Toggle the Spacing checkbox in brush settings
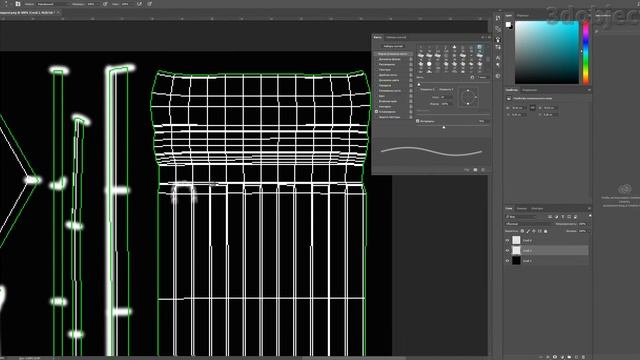 418,121
